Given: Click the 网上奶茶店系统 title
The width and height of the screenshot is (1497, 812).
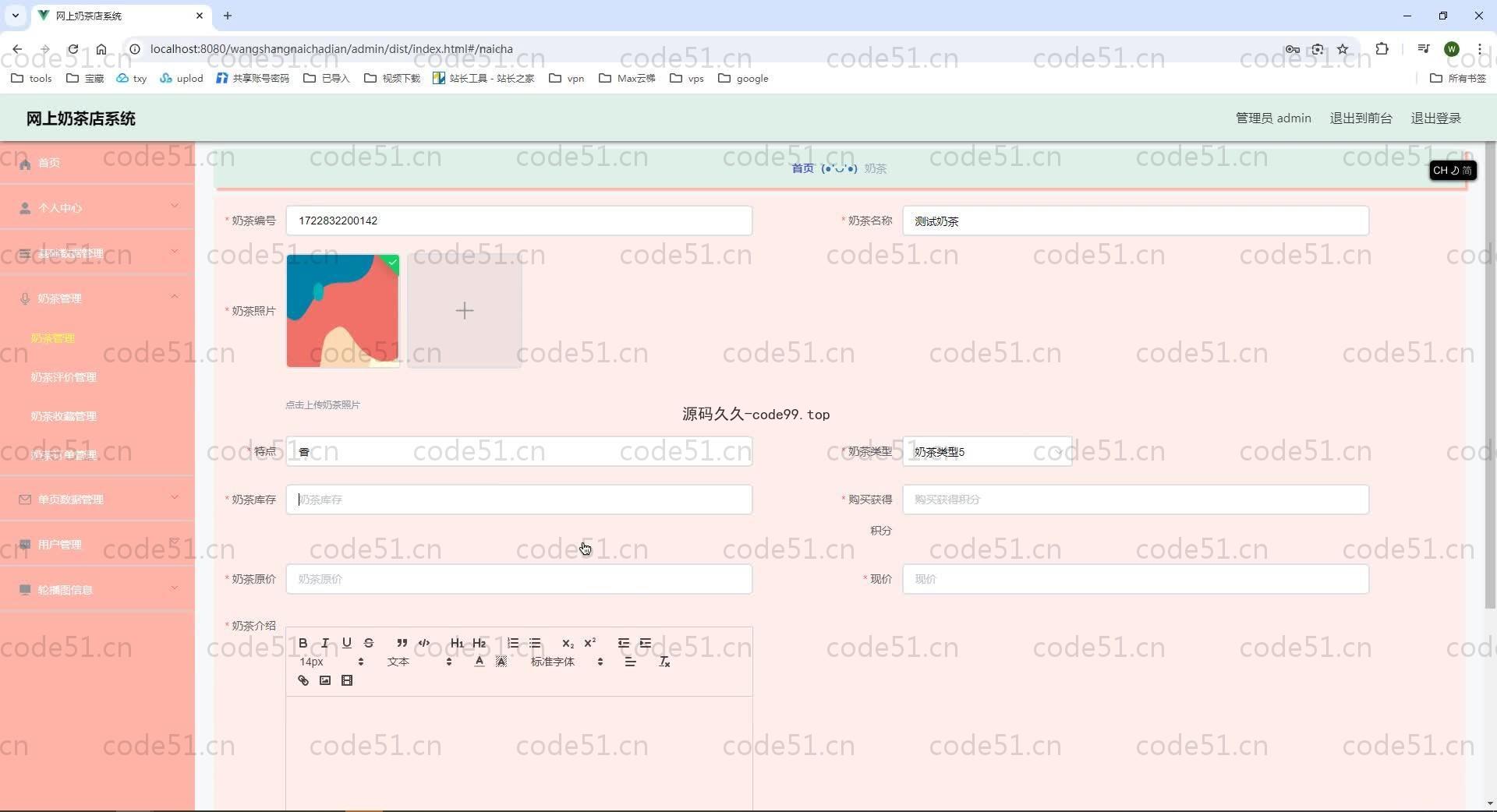Looking at the screenshot, I should coord(81,118).
